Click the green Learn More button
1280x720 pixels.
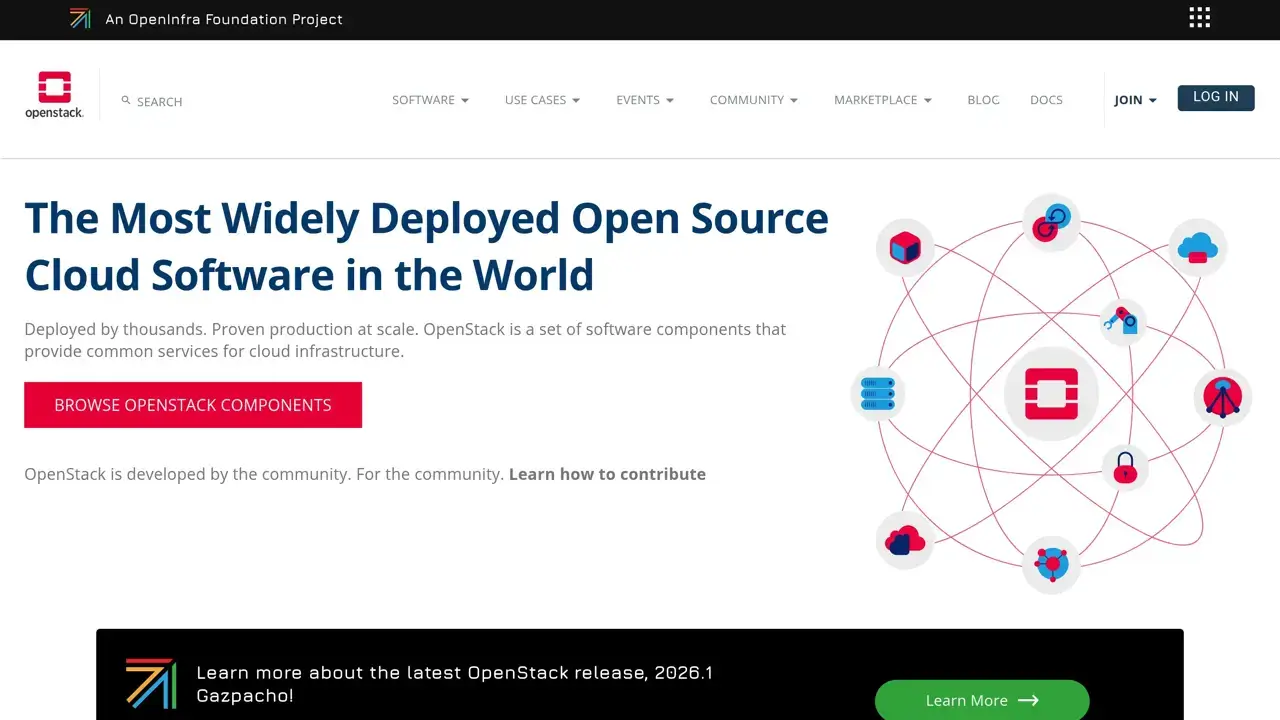(982, 700)
